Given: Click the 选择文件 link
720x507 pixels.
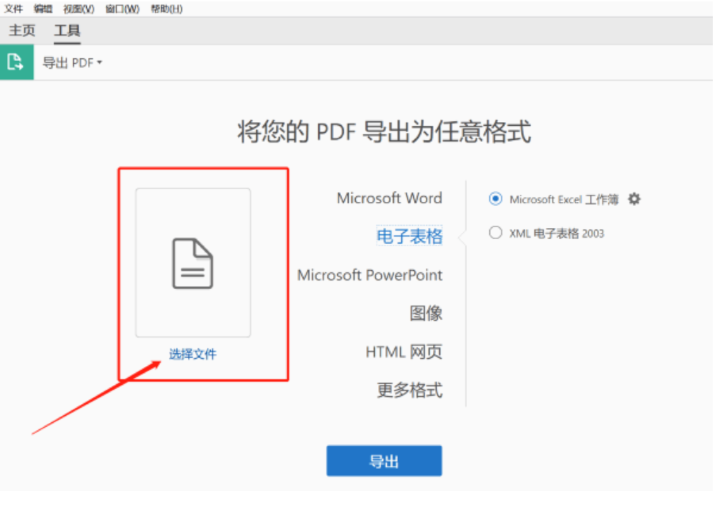Looking at the screenshot, I should [192, 354].
